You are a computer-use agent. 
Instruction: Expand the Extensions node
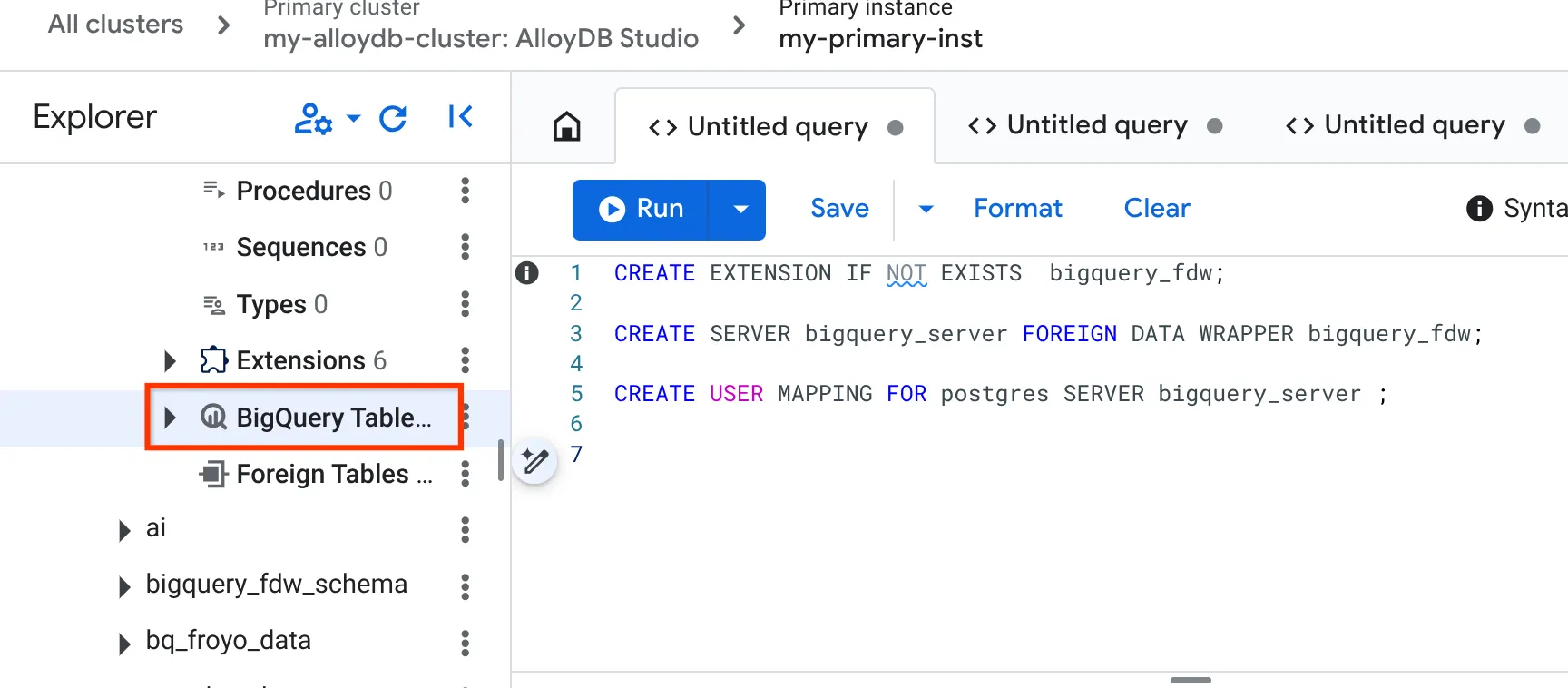(x=170, y=361)
